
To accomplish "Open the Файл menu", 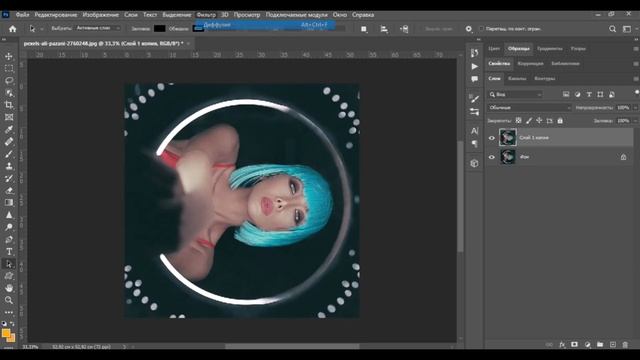I will pyautogui.click(x=22, y=15).
